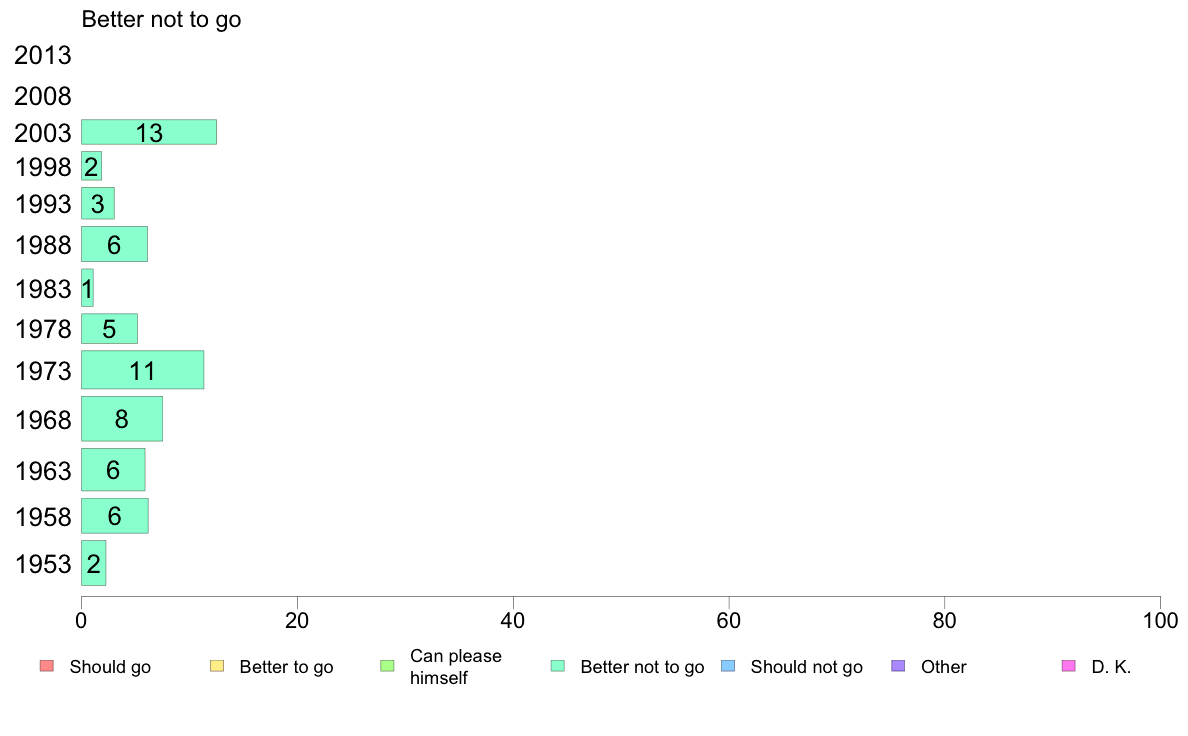Click the Better not to go chart title

pos(161,20)
